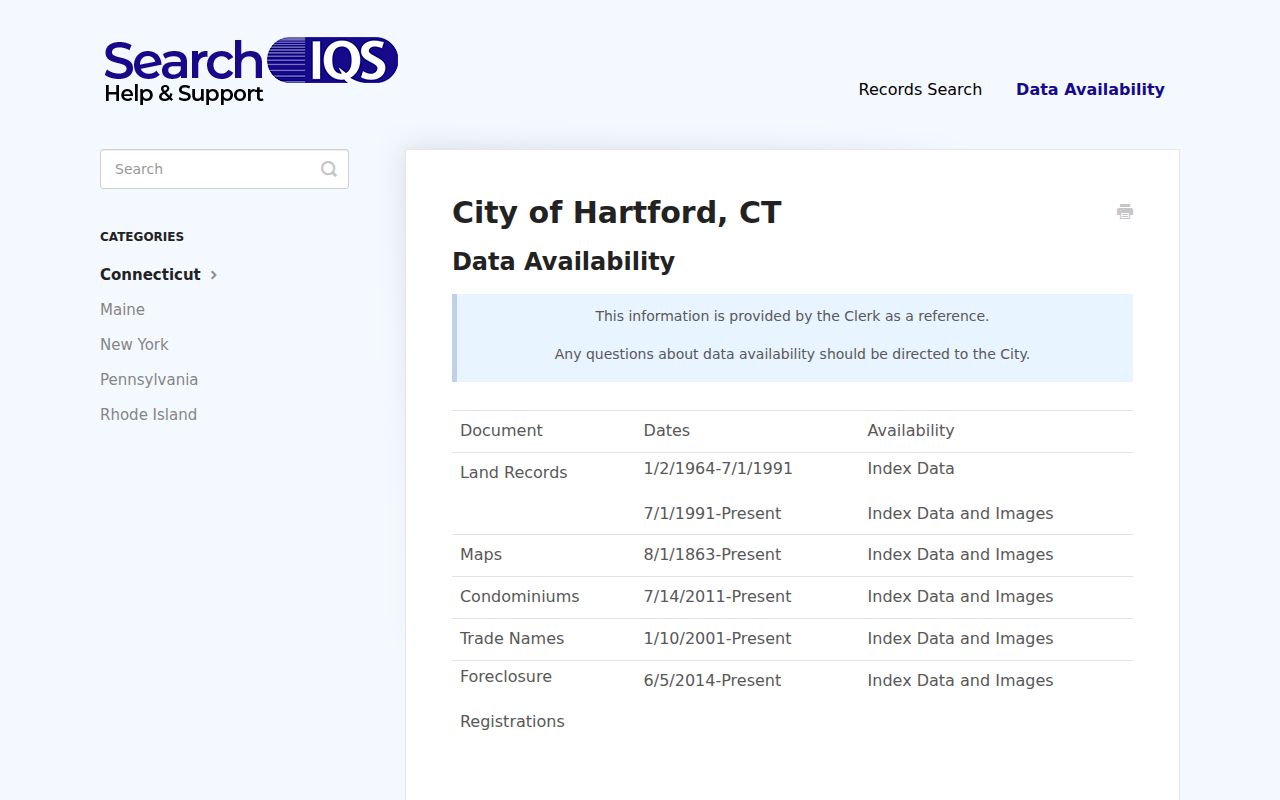This screenshot has height=800, width=1280.
Task: Click the City of Hartford, CT heading
Action: [x=616, y=212]
